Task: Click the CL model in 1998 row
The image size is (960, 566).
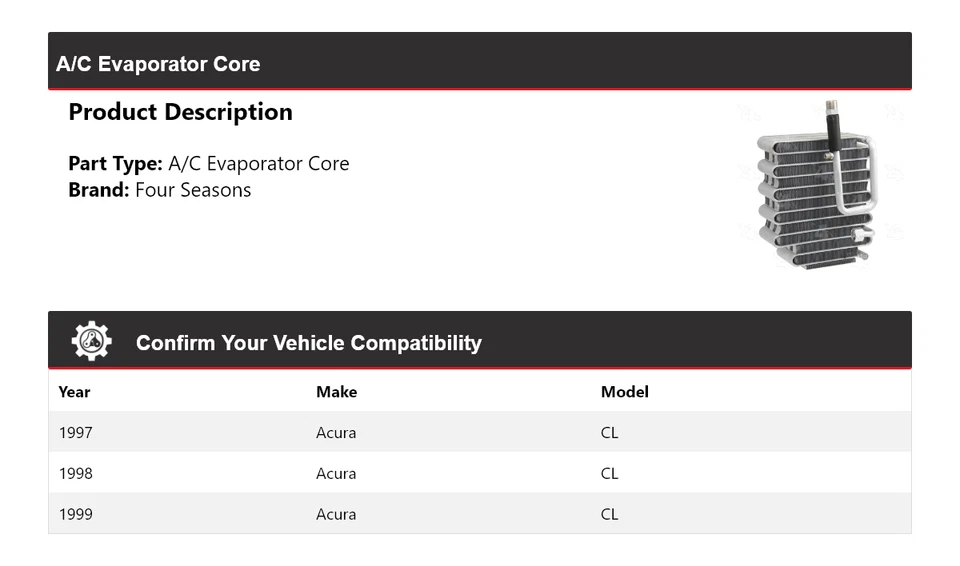Action: (609, 474)
